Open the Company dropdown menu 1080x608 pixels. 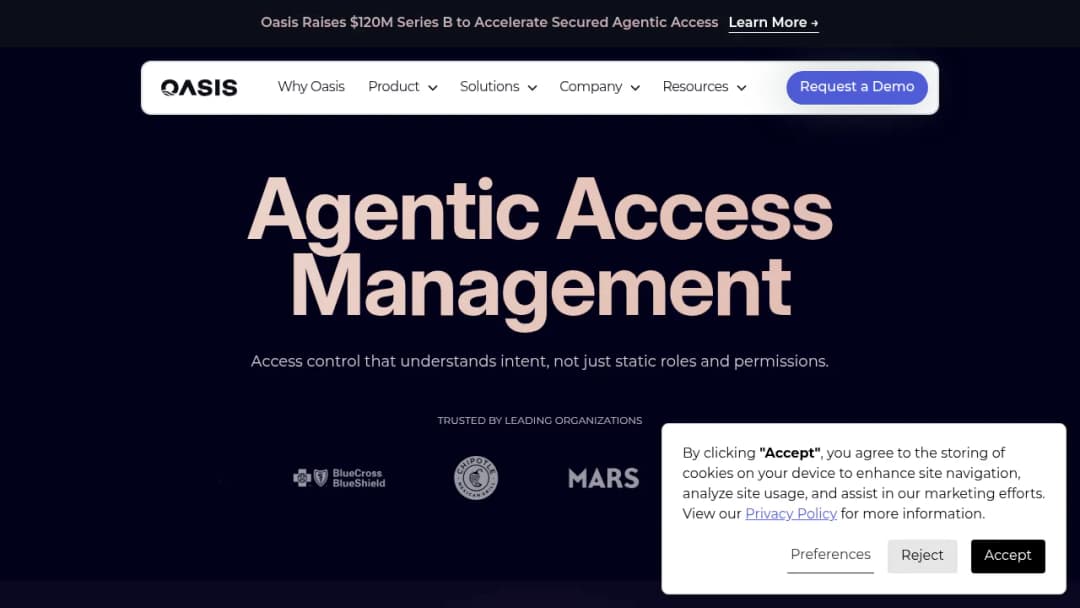(x=599, y=87)
